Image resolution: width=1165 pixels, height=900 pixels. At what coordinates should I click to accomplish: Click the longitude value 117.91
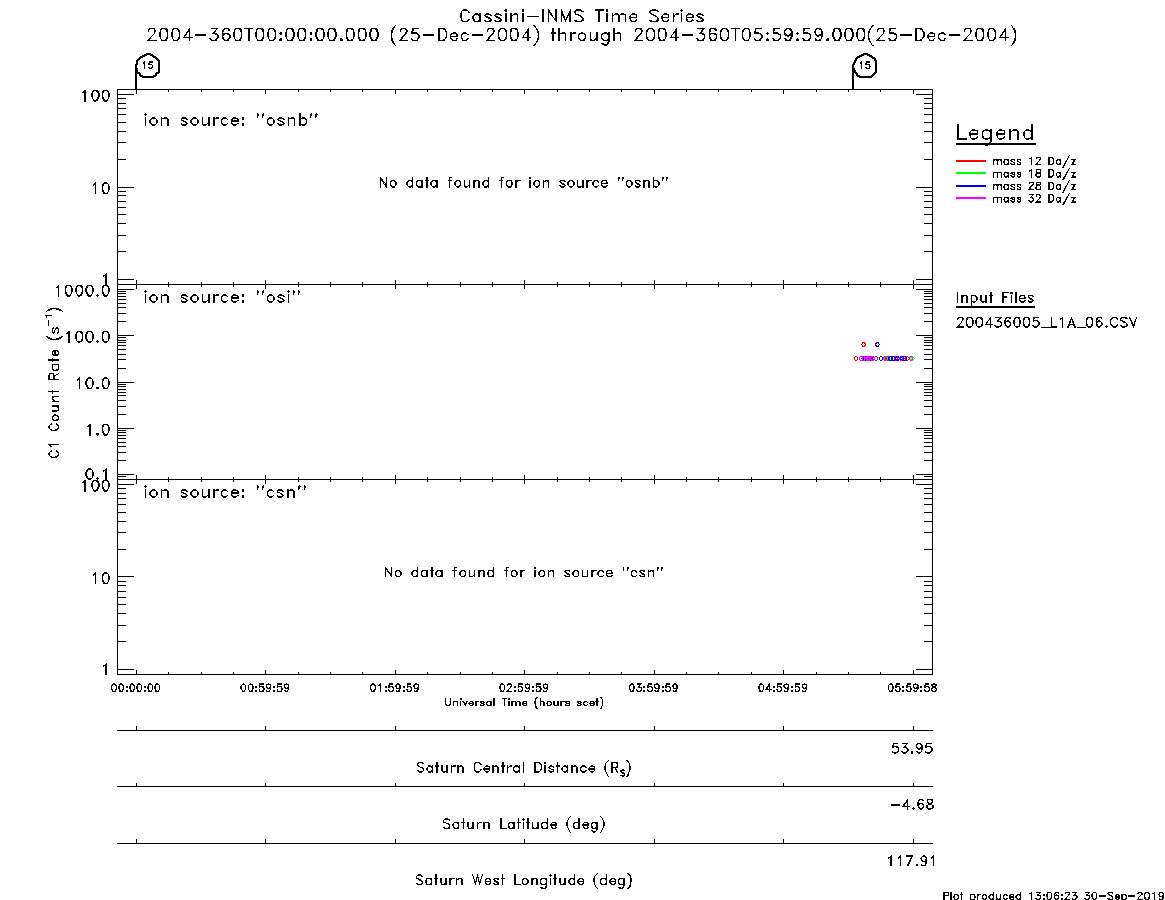912,861
